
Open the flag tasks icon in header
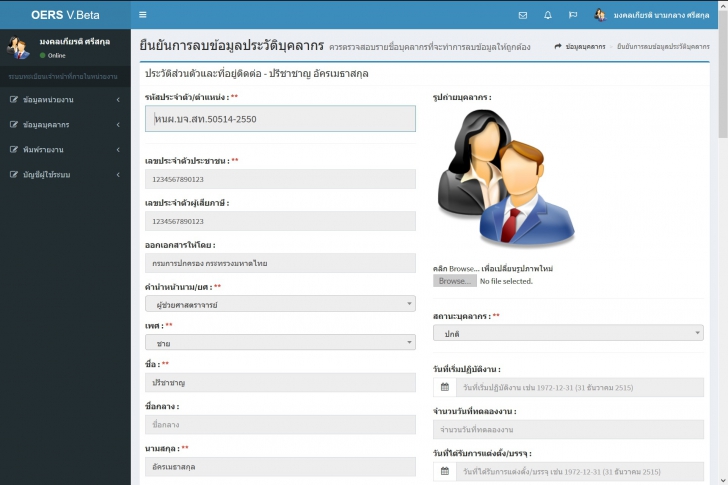573,15
